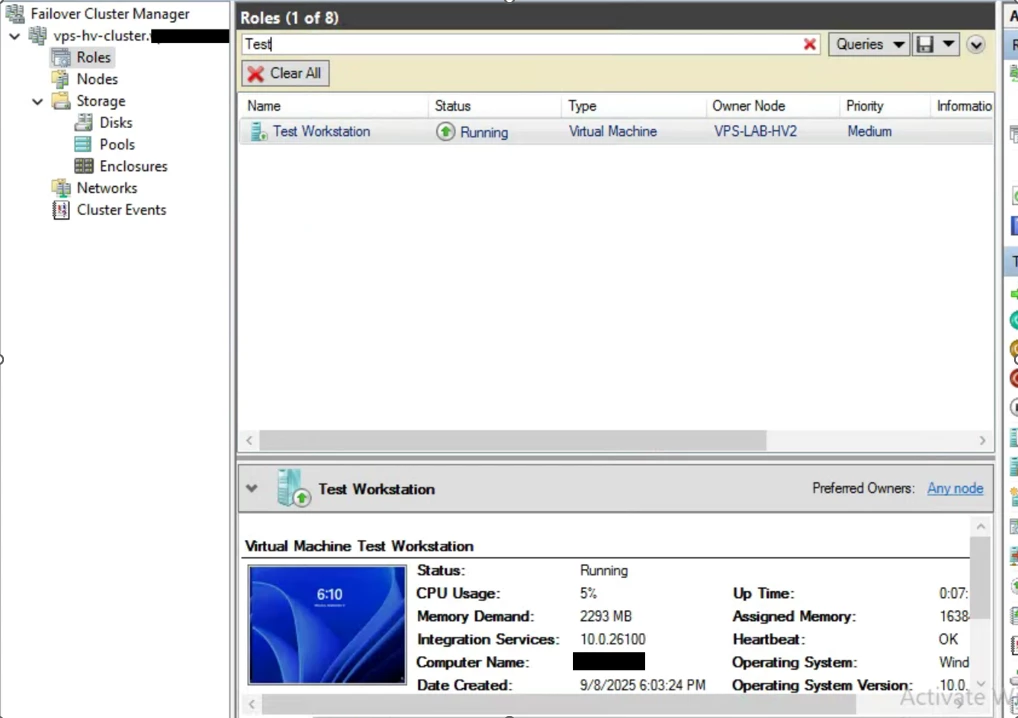Sort by the Owner Node column header
The height and width of the screenshot is (718, 1018).
[749, 106]
